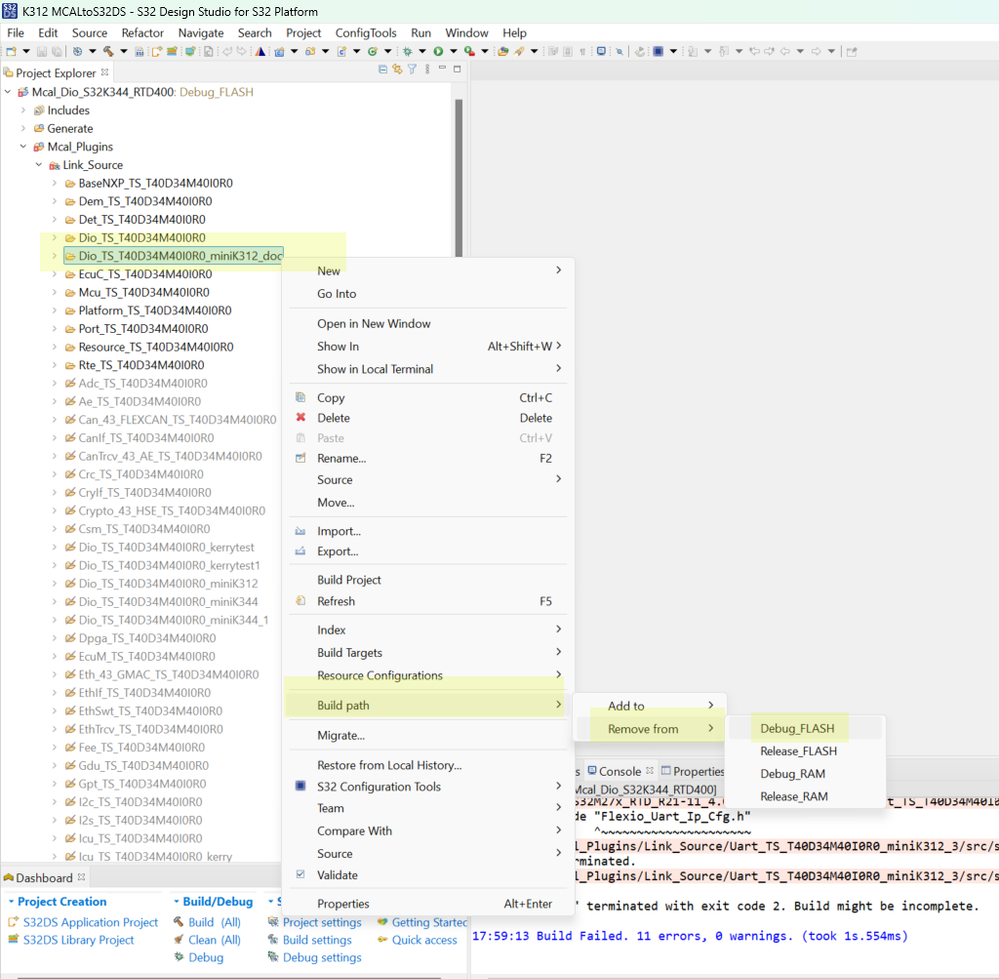Click the S32DS Library Project link
Image resolution: width=999 pixels, height=979 pixels.
click(78, 940)
